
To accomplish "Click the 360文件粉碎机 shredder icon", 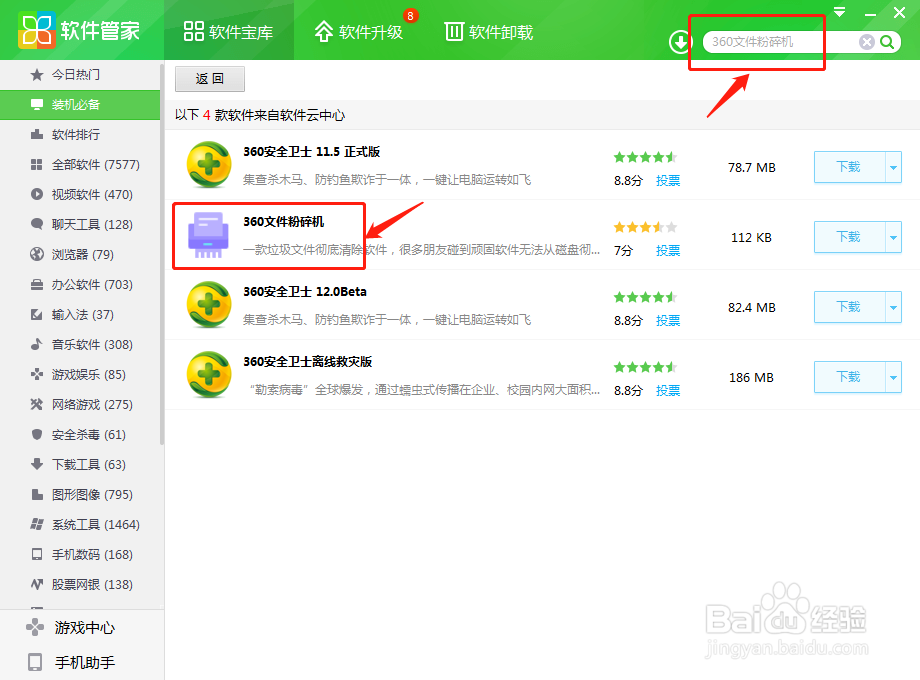I will [x=208, y=235].
